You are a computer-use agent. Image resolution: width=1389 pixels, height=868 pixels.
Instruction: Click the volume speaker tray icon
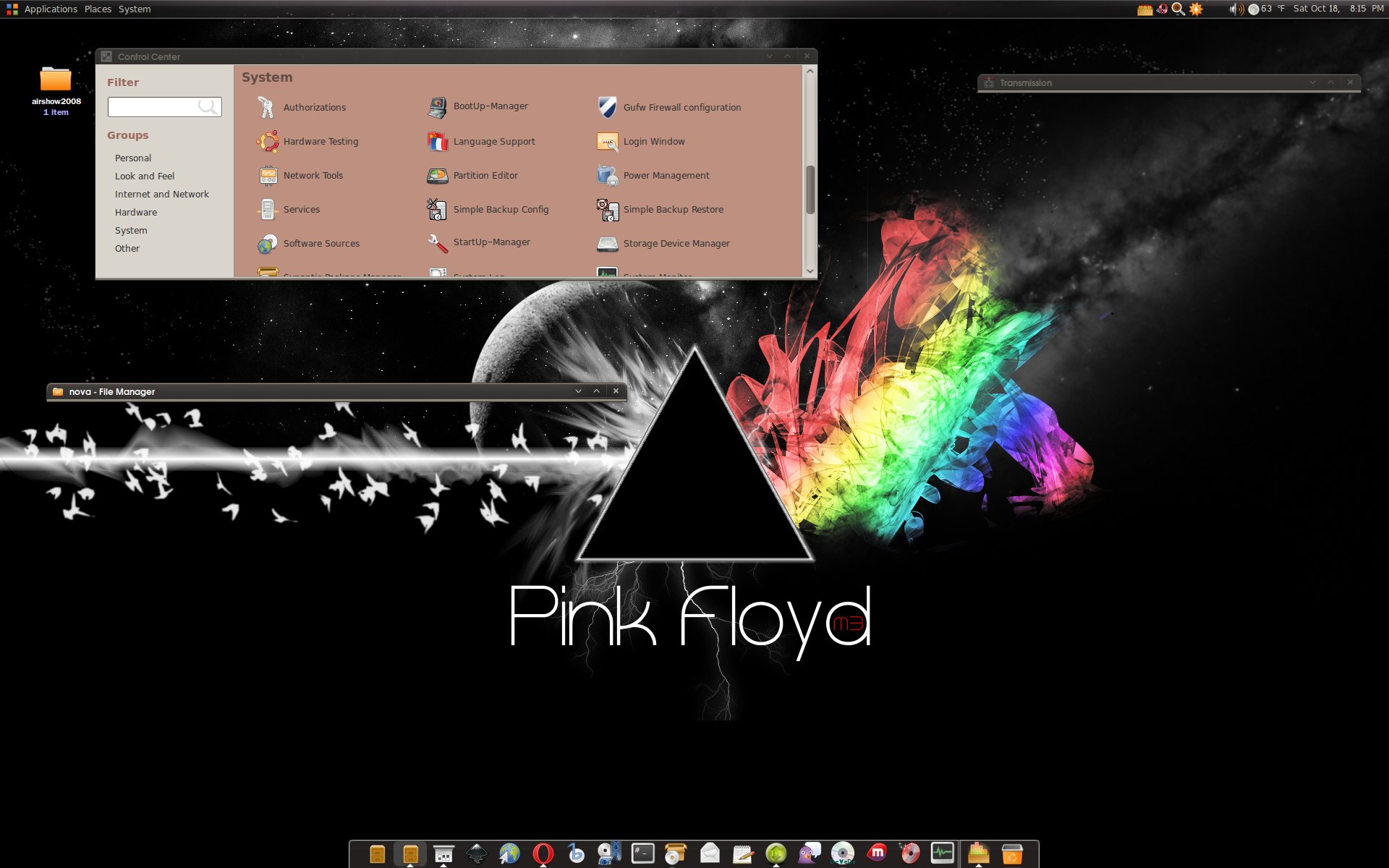(x=1235, y=9)
